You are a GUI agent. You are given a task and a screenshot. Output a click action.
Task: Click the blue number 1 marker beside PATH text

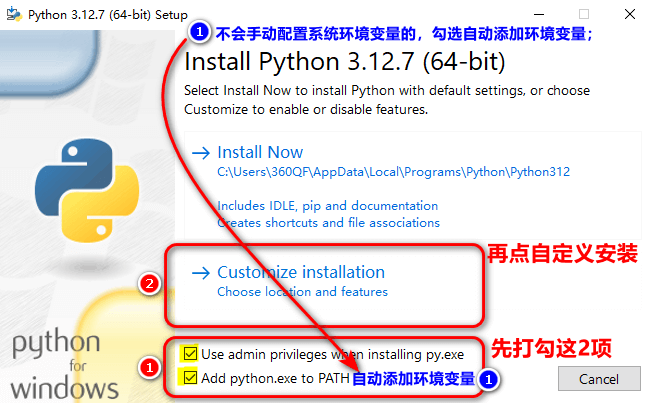click(488, 379)
